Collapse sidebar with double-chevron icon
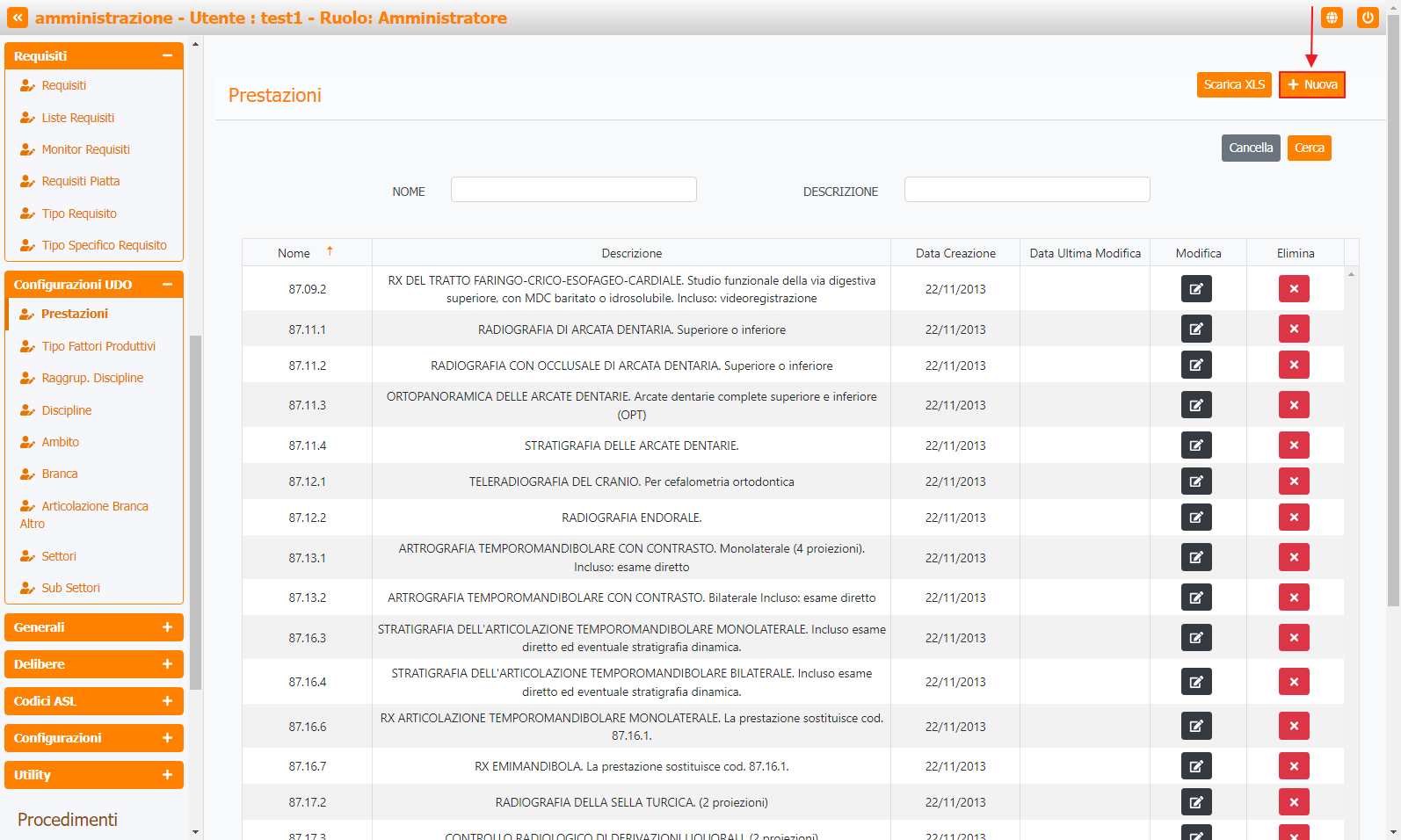Viewport: 1401px width, 840px height. coord(18,18)
